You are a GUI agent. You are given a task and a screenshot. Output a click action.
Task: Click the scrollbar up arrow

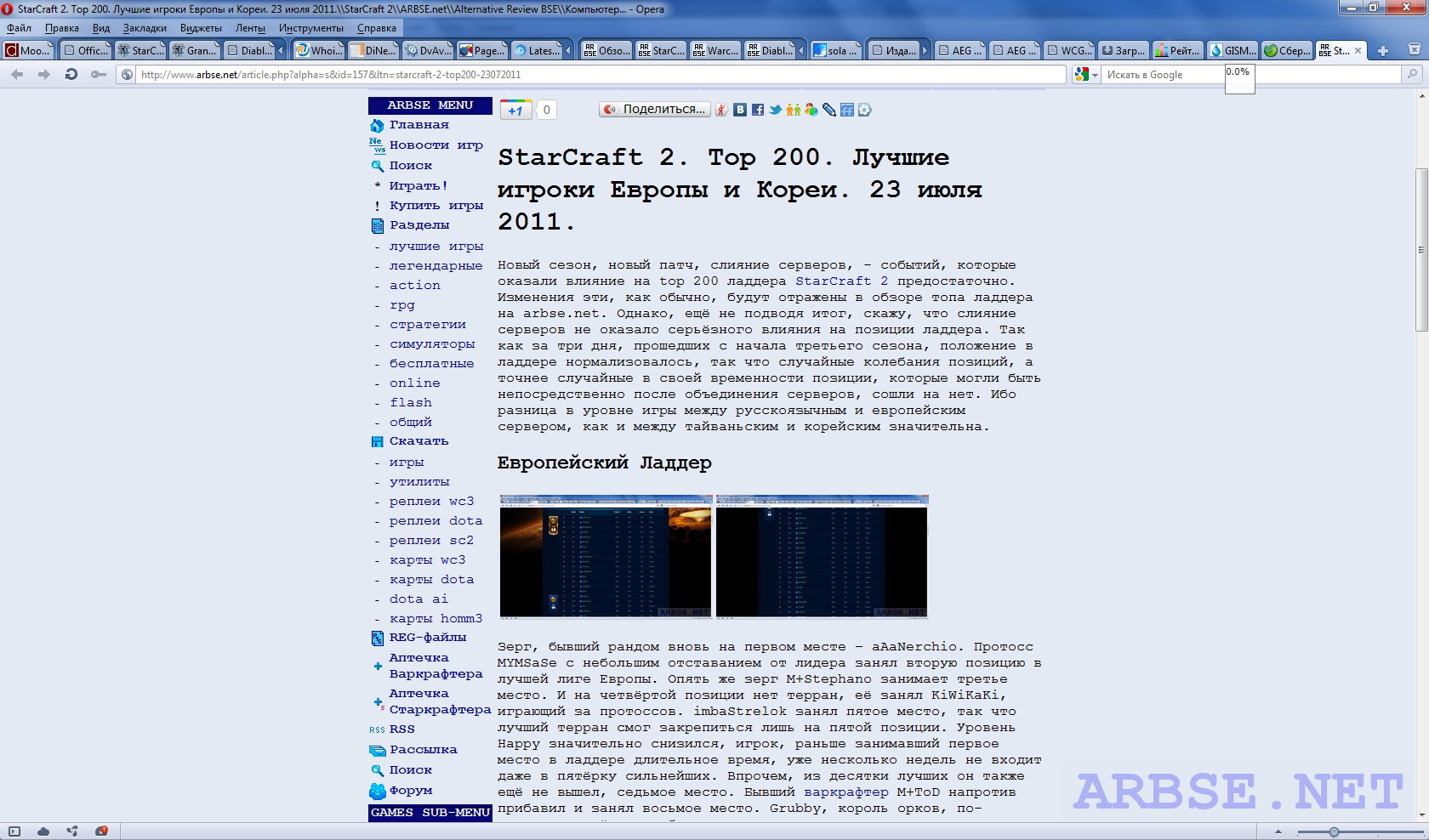[x=1421, y=95]
